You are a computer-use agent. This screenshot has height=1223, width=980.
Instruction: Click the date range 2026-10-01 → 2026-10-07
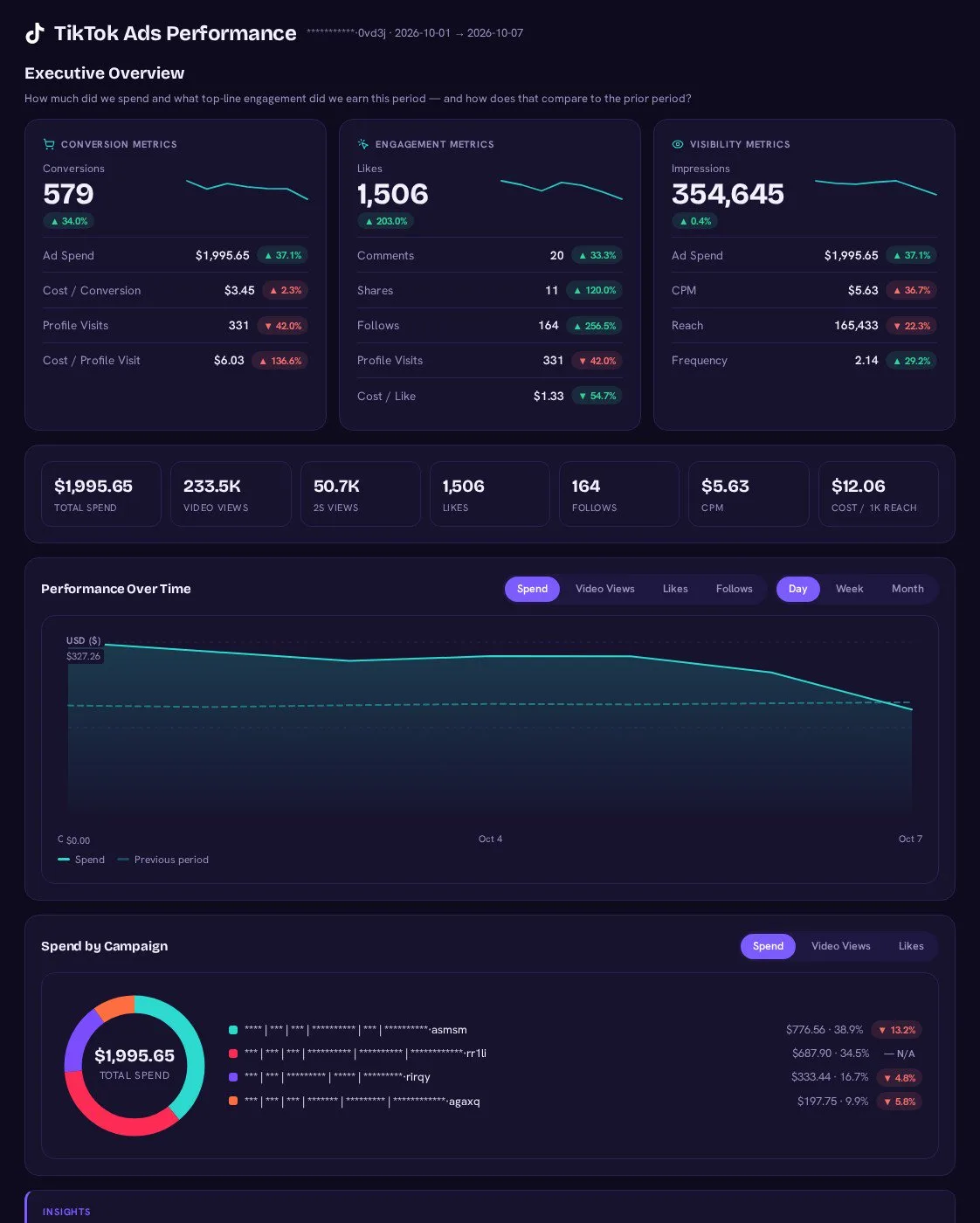(459, 33)
